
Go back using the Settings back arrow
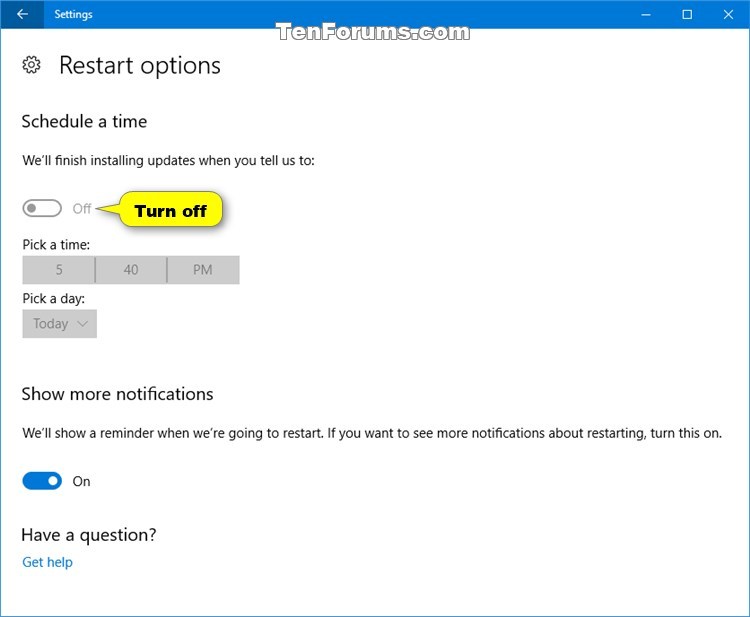[x=22, y=14]
